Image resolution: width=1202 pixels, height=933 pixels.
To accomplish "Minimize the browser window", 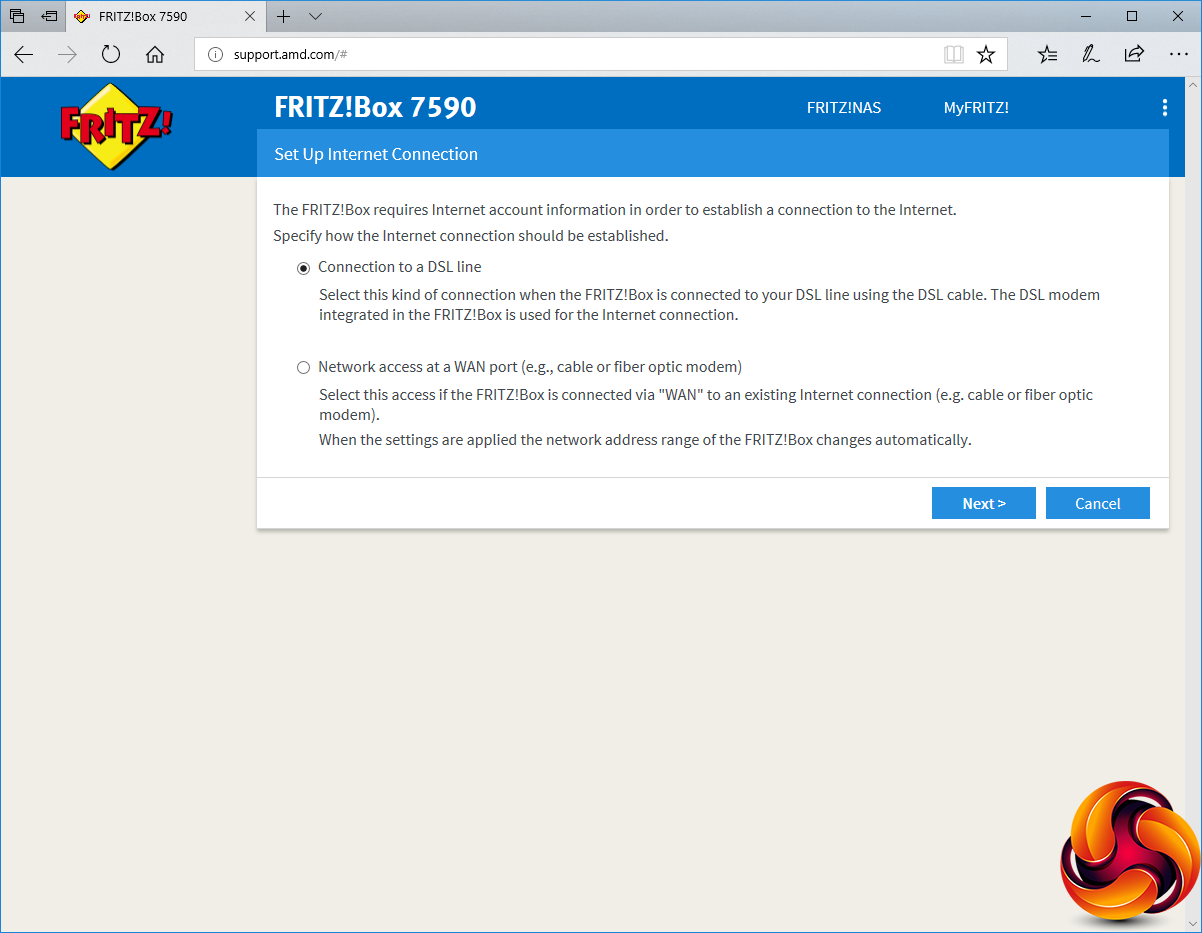I will tap(1086, 16).
